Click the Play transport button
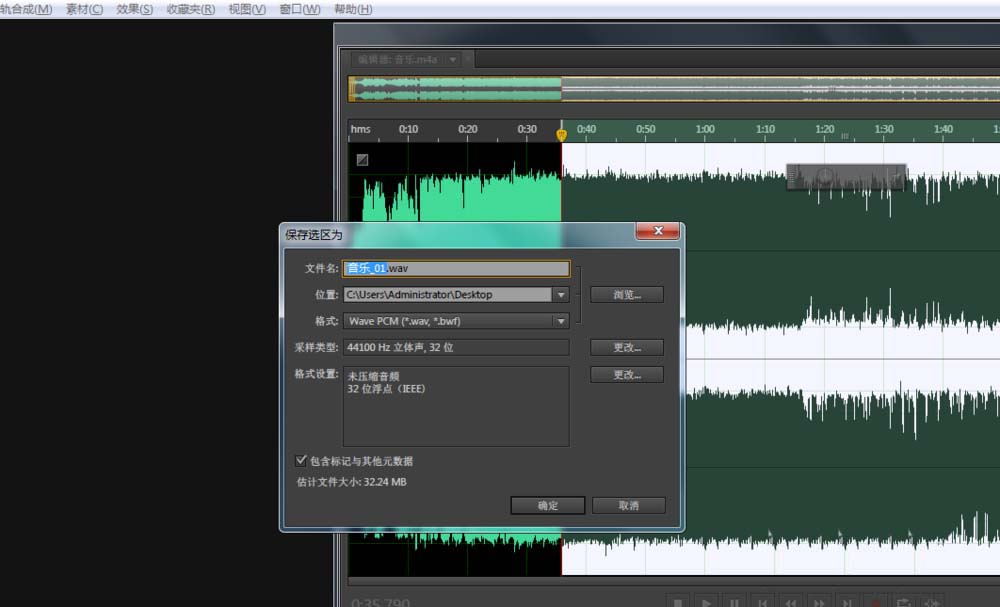Viewport: 1000px width, 607px height. coord(706,602)
